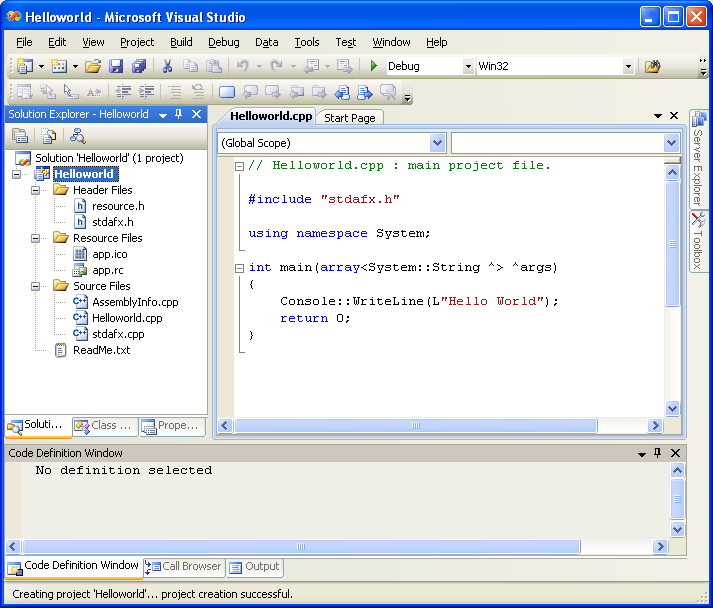Collapse the Header Files folder
The width and height of the screenshot is (713, 608).
point(35,190)
